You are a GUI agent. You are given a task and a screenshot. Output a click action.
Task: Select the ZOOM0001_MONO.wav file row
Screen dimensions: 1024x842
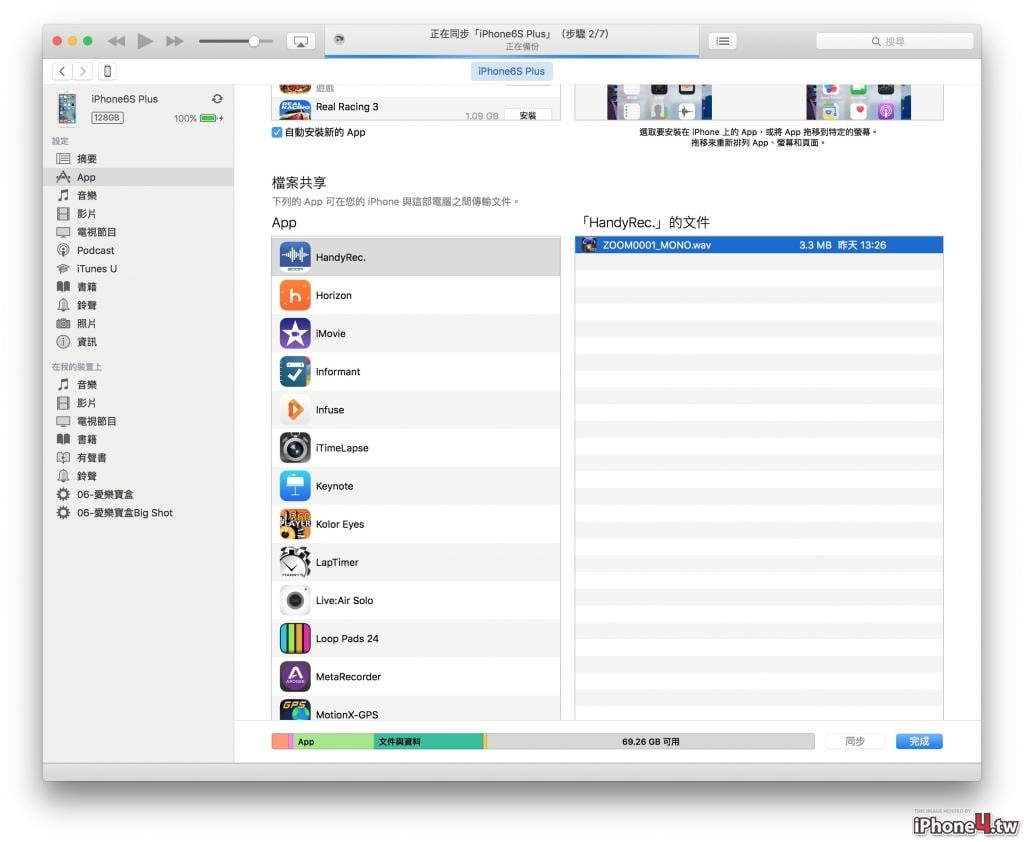pos(759,245)
